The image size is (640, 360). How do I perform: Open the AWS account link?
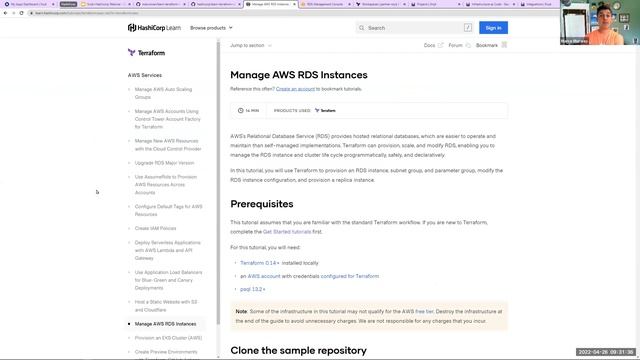click(x=264, y=276)
